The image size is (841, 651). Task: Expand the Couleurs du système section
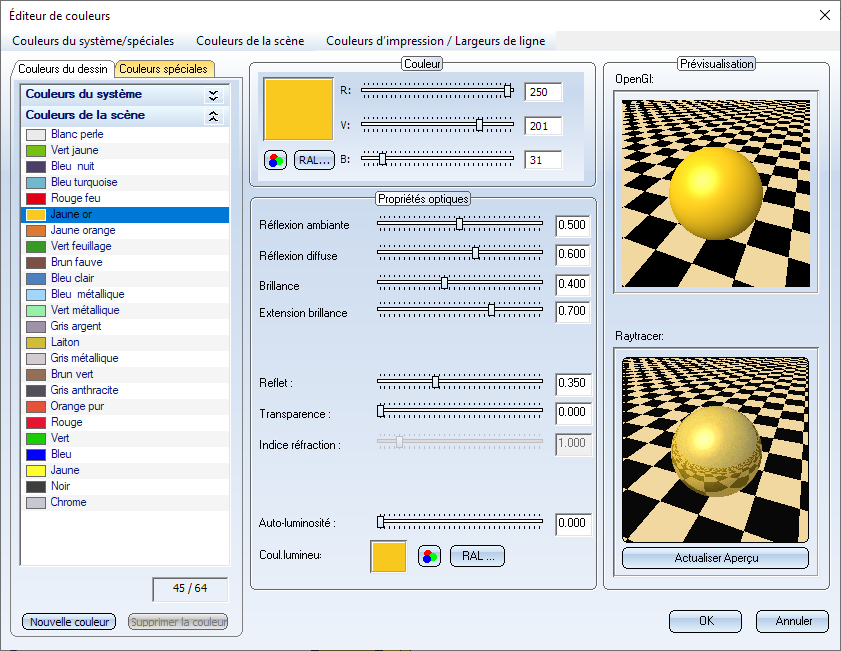pyautogui.click(x=212, y=95)
